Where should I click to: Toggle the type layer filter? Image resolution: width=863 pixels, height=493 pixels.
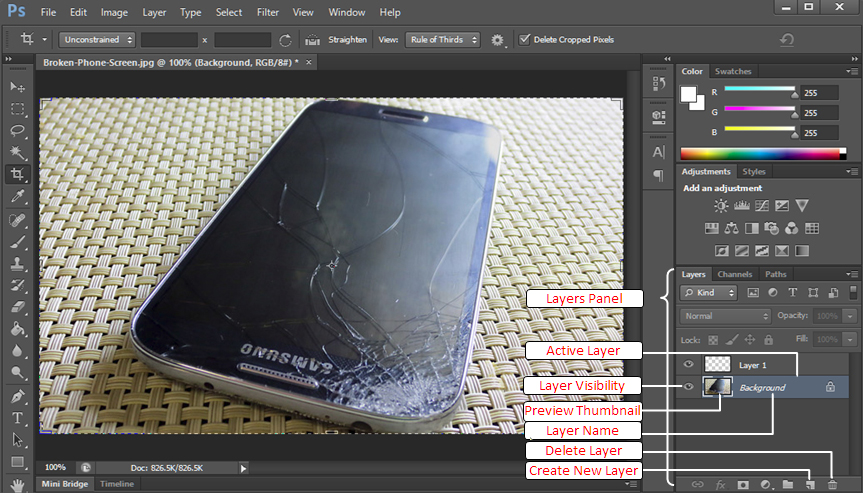[x=793, y=293]
